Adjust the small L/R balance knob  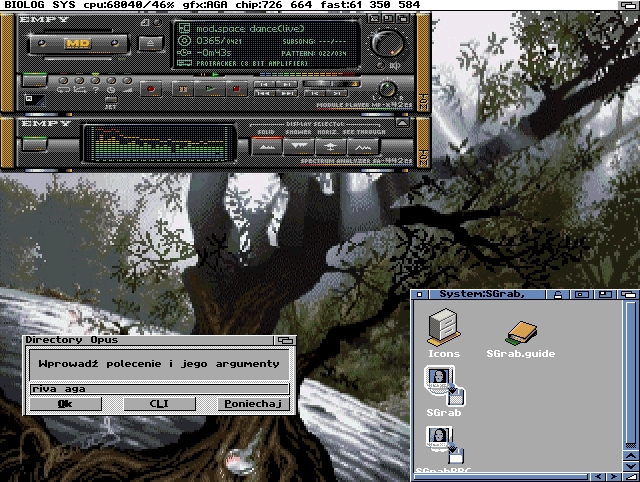[x=387, y=89]
